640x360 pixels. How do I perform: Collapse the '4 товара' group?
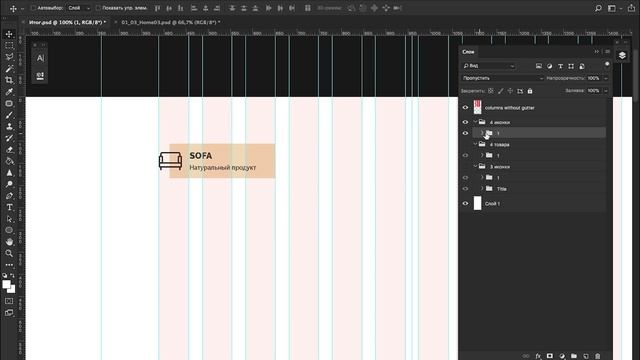click(x=476, y=144)
